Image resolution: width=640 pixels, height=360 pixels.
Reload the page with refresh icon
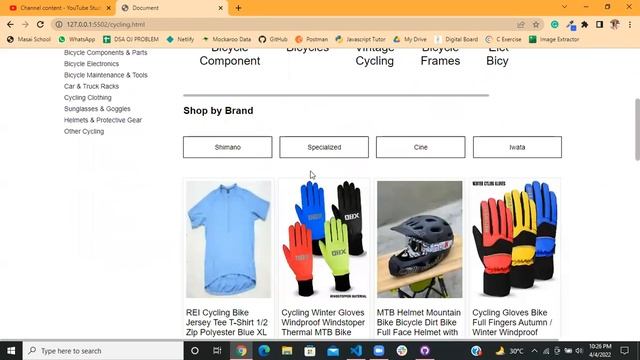tap(40, 24)
